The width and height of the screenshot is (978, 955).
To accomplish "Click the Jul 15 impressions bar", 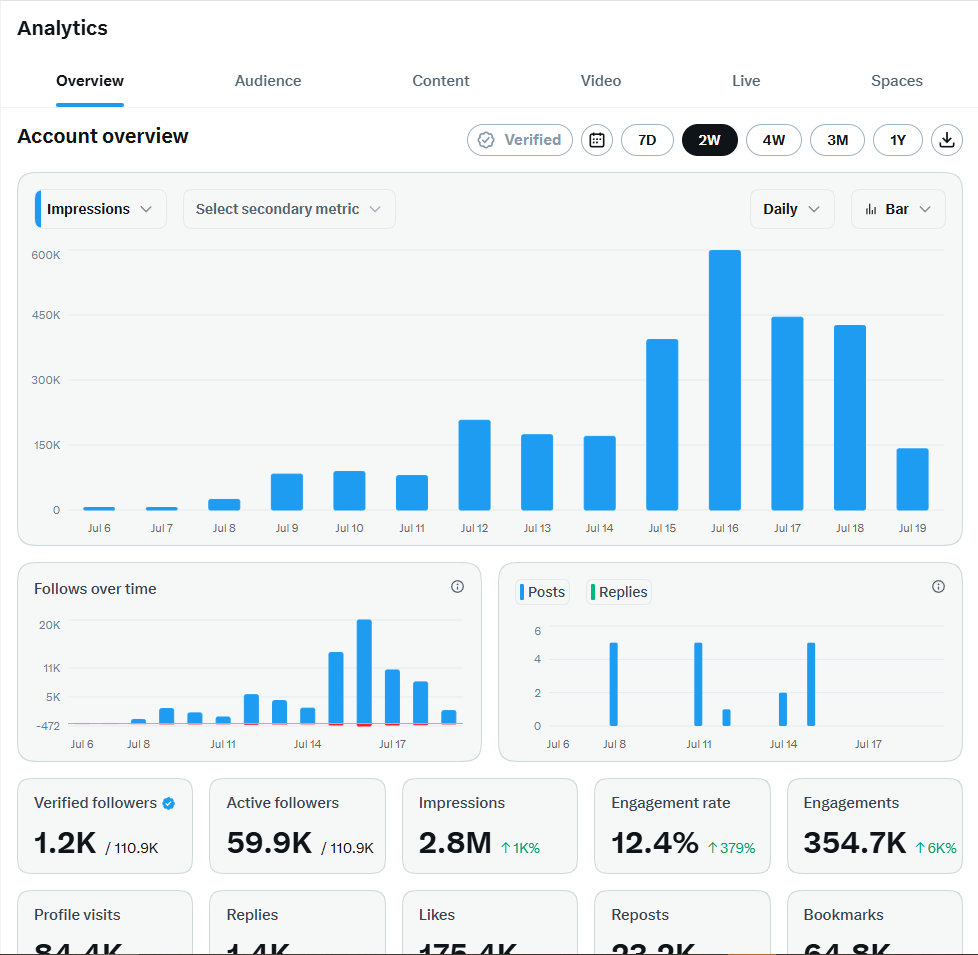I will 662,425.
